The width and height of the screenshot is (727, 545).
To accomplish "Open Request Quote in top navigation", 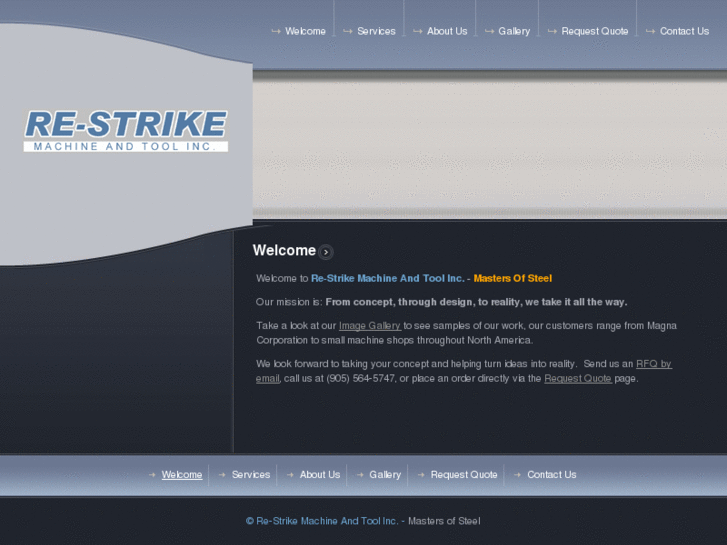I will (594, 31).
